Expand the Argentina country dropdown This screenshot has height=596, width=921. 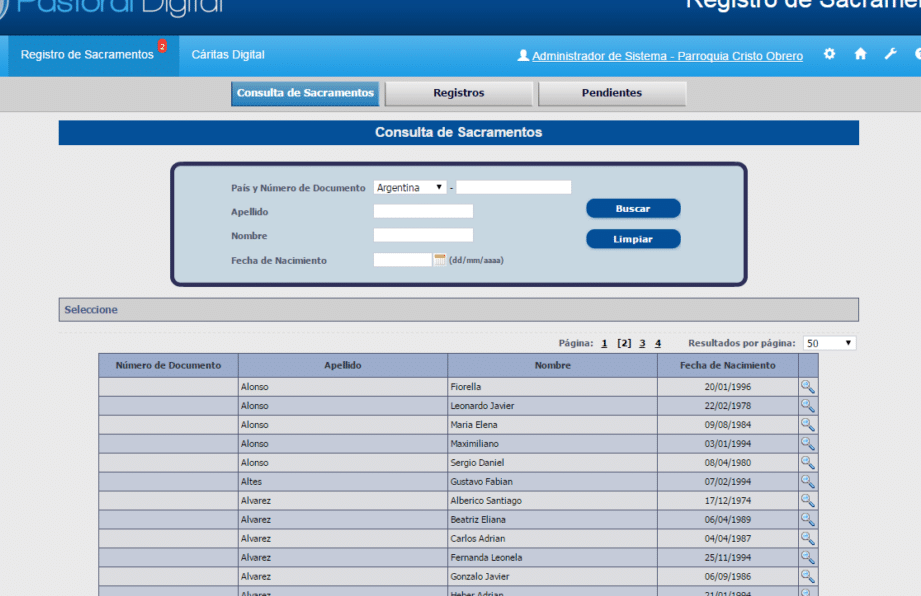coord(410,187)
